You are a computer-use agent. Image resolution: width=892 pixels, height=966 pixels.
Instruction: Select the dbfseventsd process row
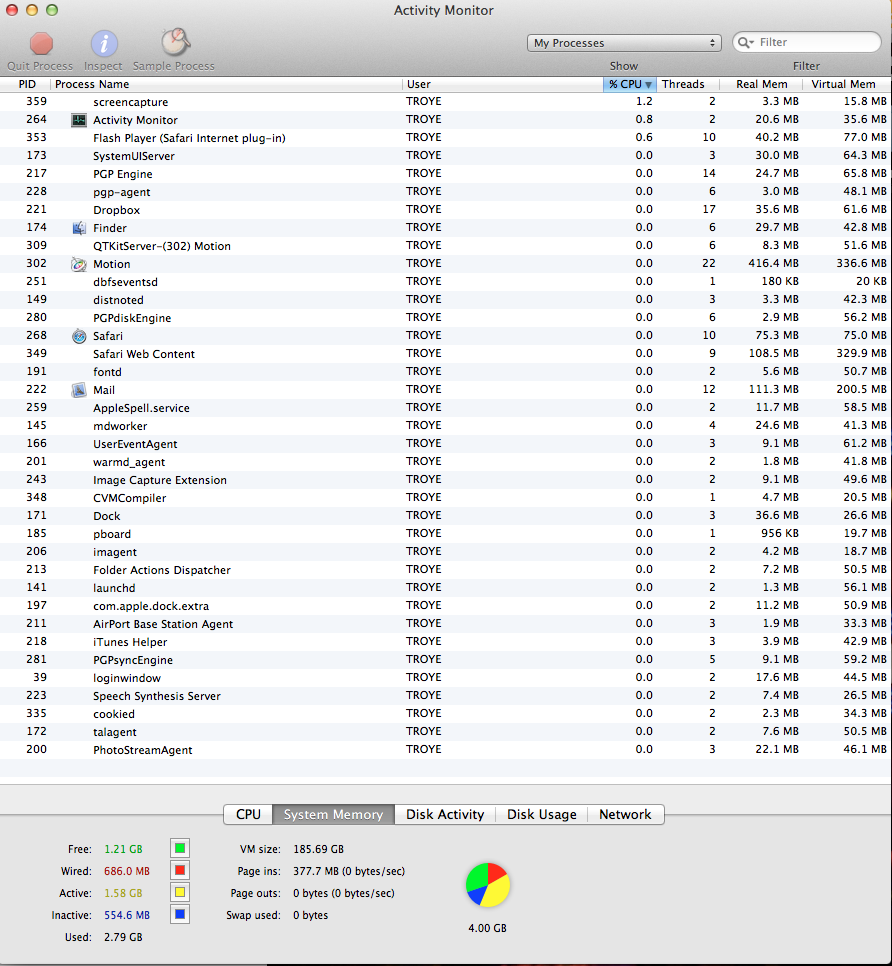click(446, 282)
